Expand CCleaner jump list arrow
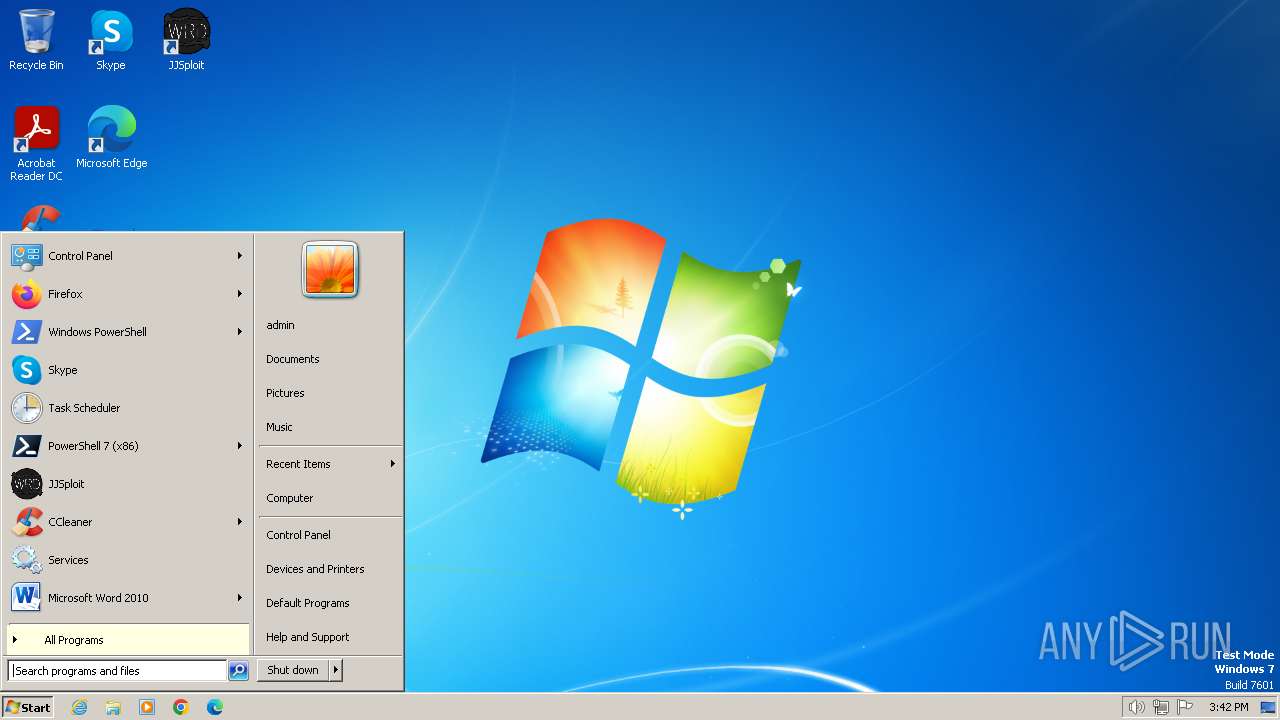The width and height of the screenshot is (1280, 720). (x=240, y=522)
